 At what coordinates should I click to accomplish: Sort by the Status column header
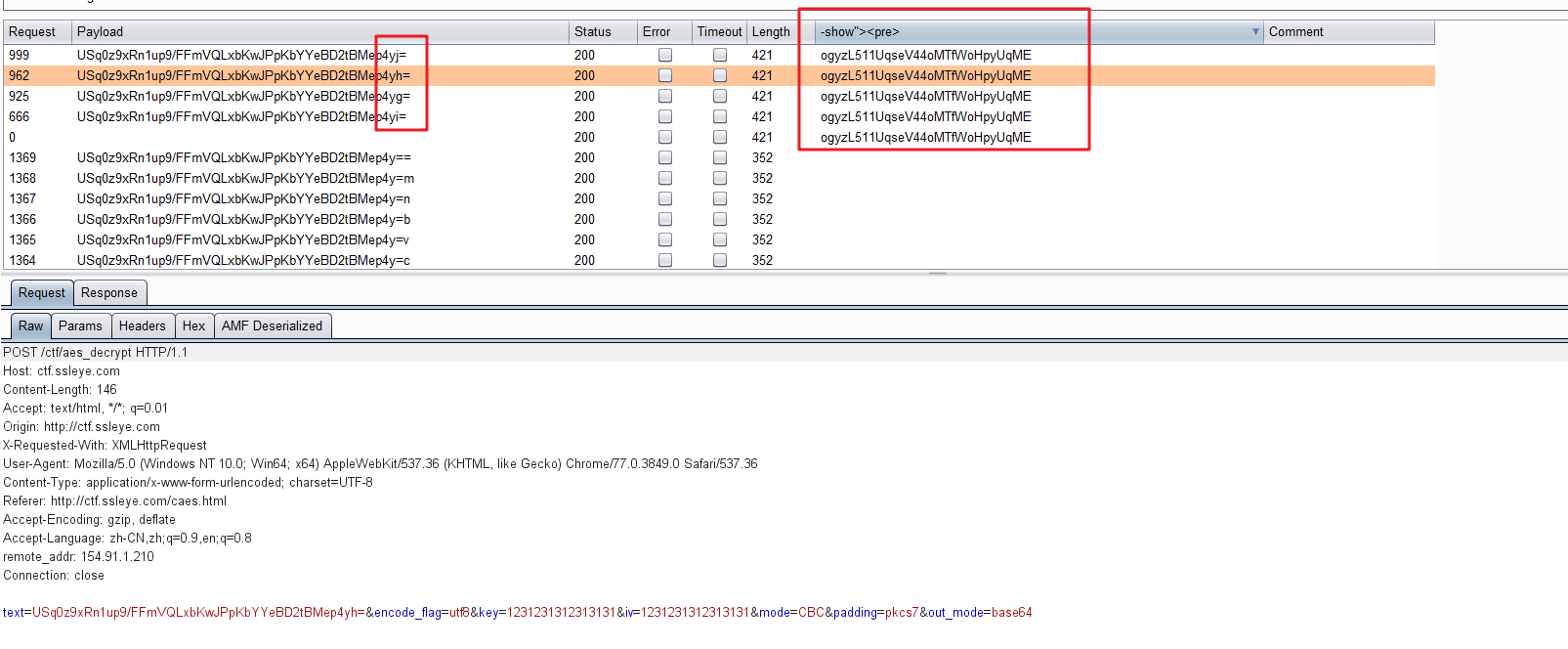click(x=601, y=32)
